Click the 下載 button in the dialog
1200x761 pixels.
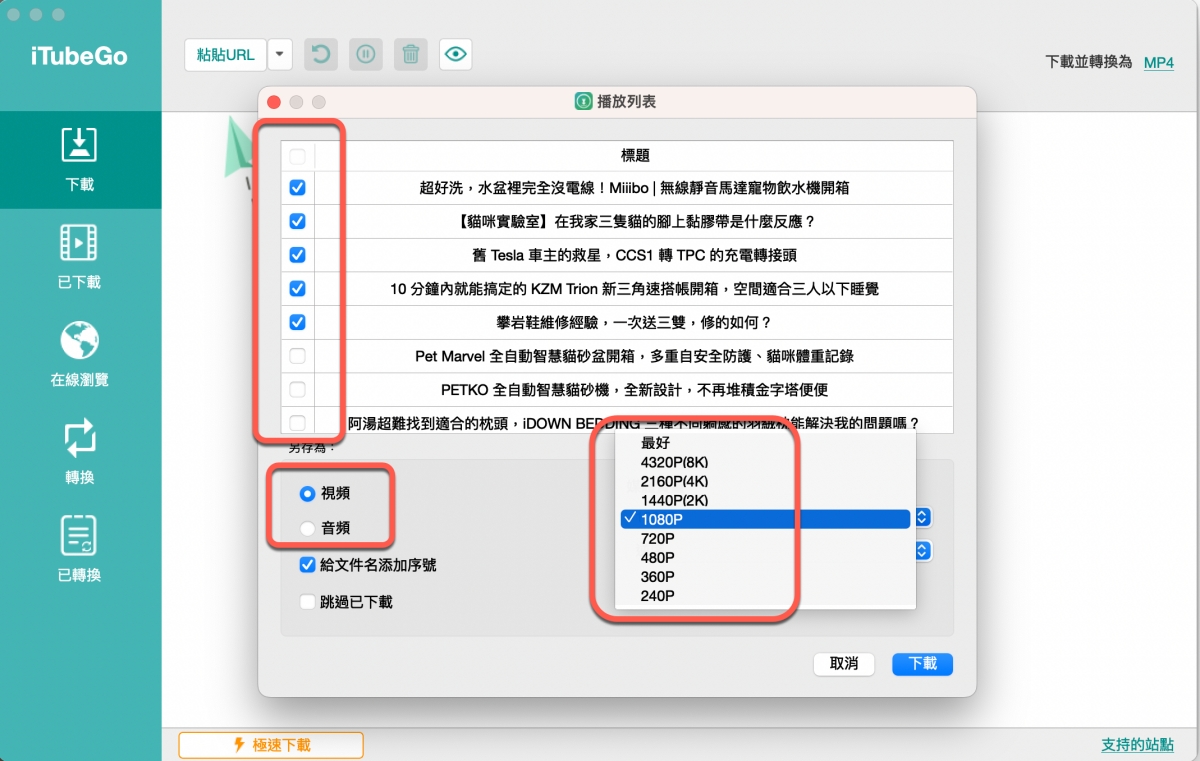coord(922,664)
